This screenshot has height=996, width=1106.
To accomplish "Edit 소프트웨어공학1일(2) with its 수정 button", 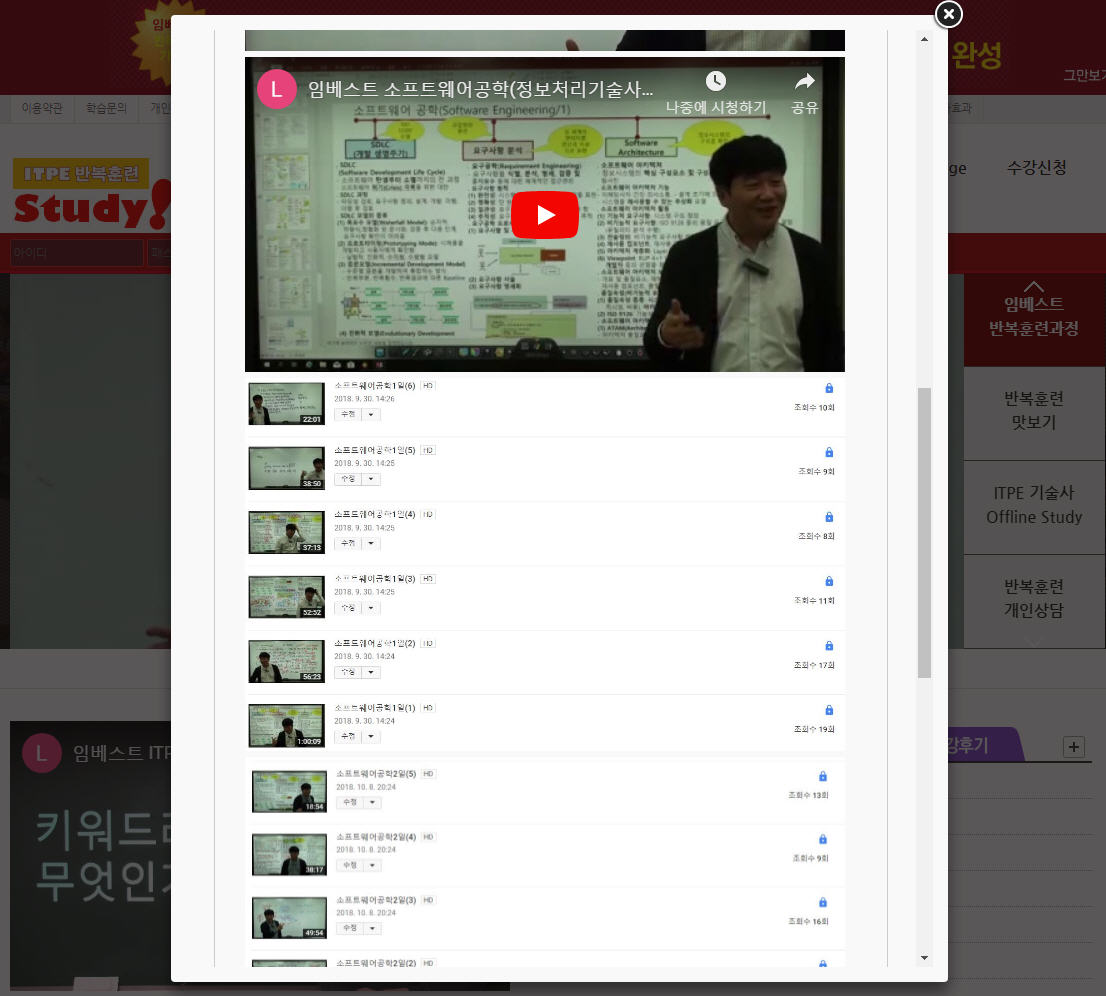I will click(348, 672).
